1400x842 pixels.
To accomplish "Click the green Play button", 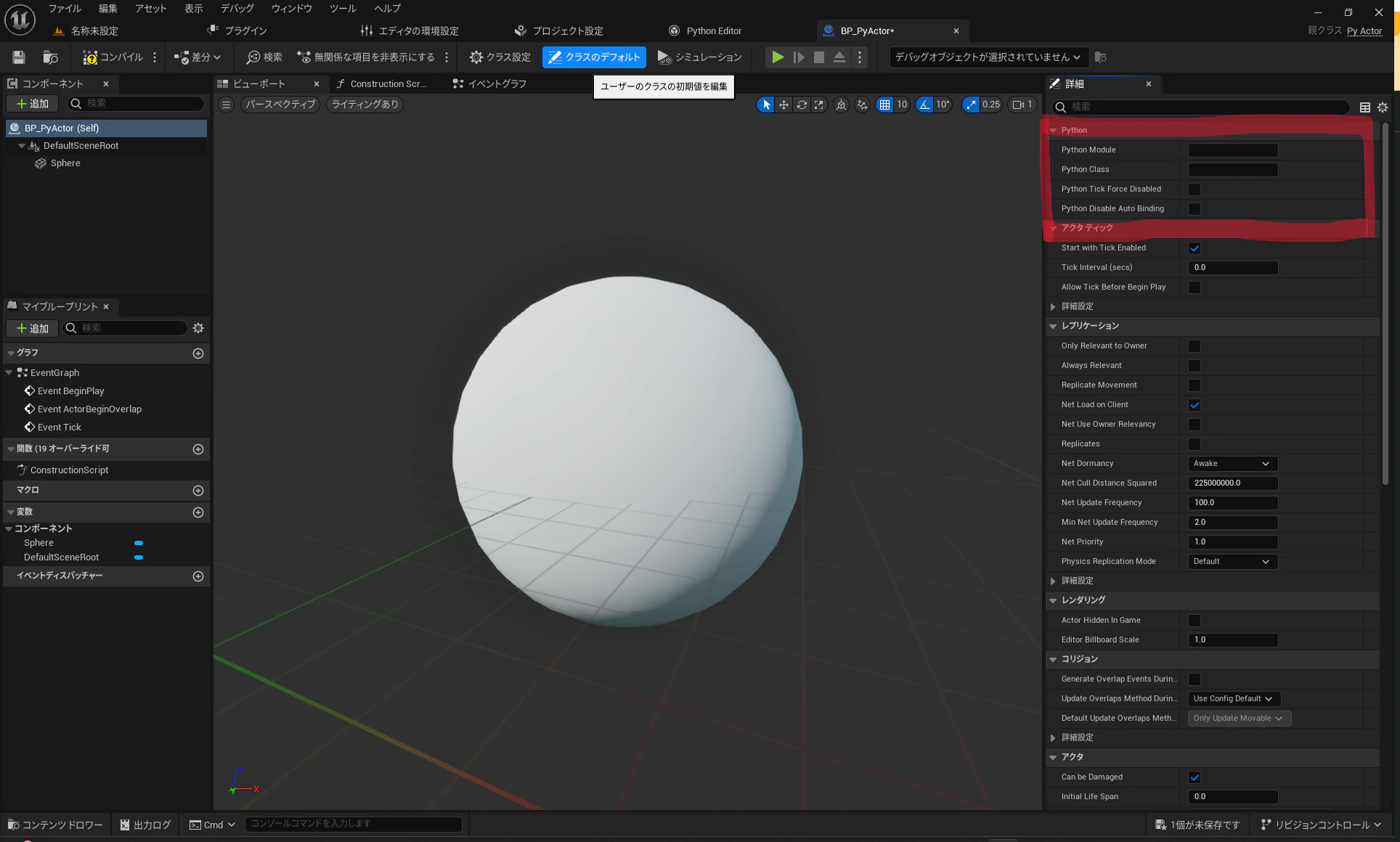I will (778, 57).
